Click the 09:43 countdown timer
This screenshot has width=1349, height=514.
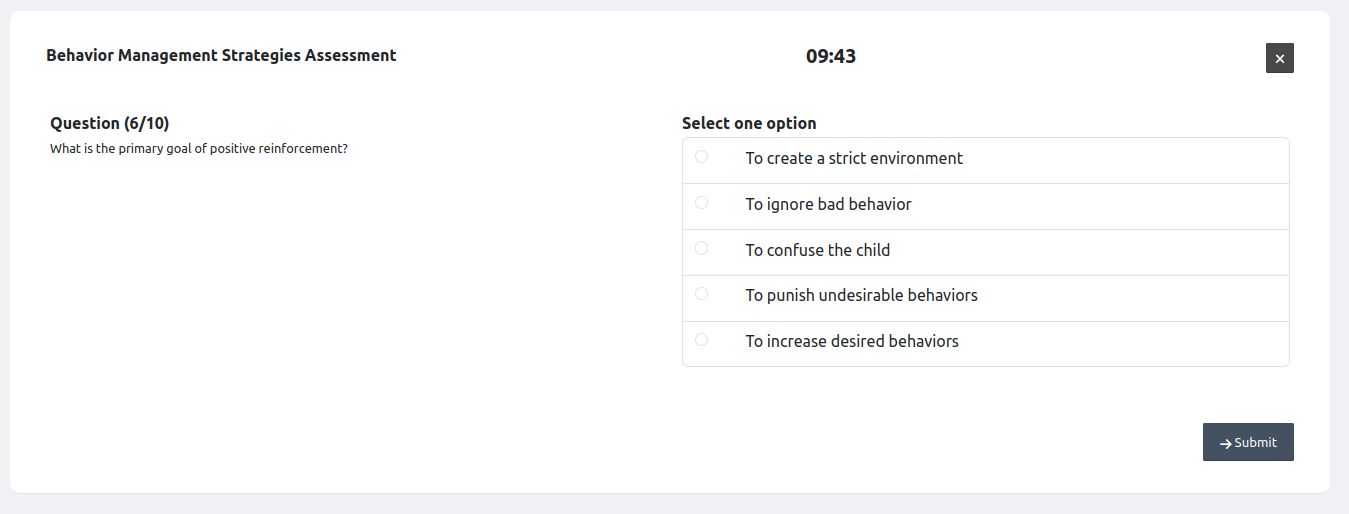pyautogui.click(x=830, y=56)
